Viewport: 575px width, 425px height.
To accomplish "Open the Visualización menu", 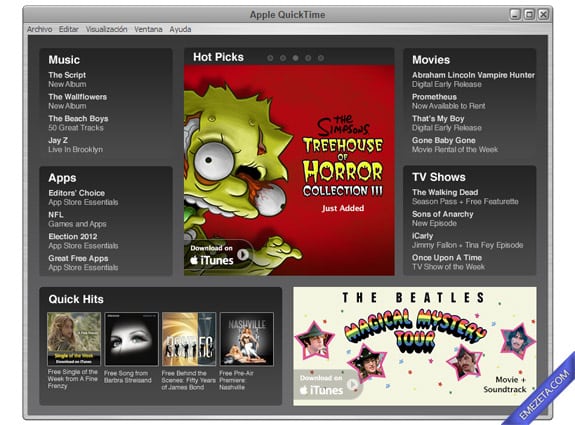I will (x=106, y=29).
